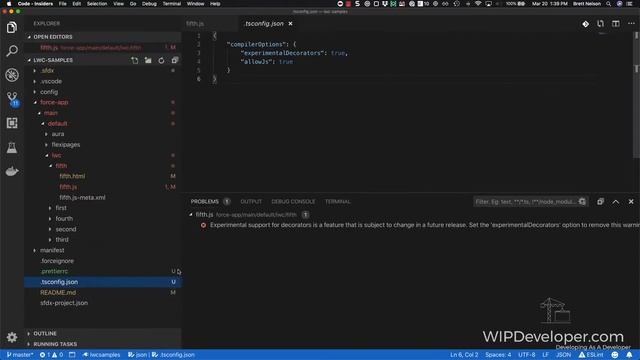The height and width of the screenshot is (360, 640).
Task: Expand the aura folder
Action: (x=58, y=134)
